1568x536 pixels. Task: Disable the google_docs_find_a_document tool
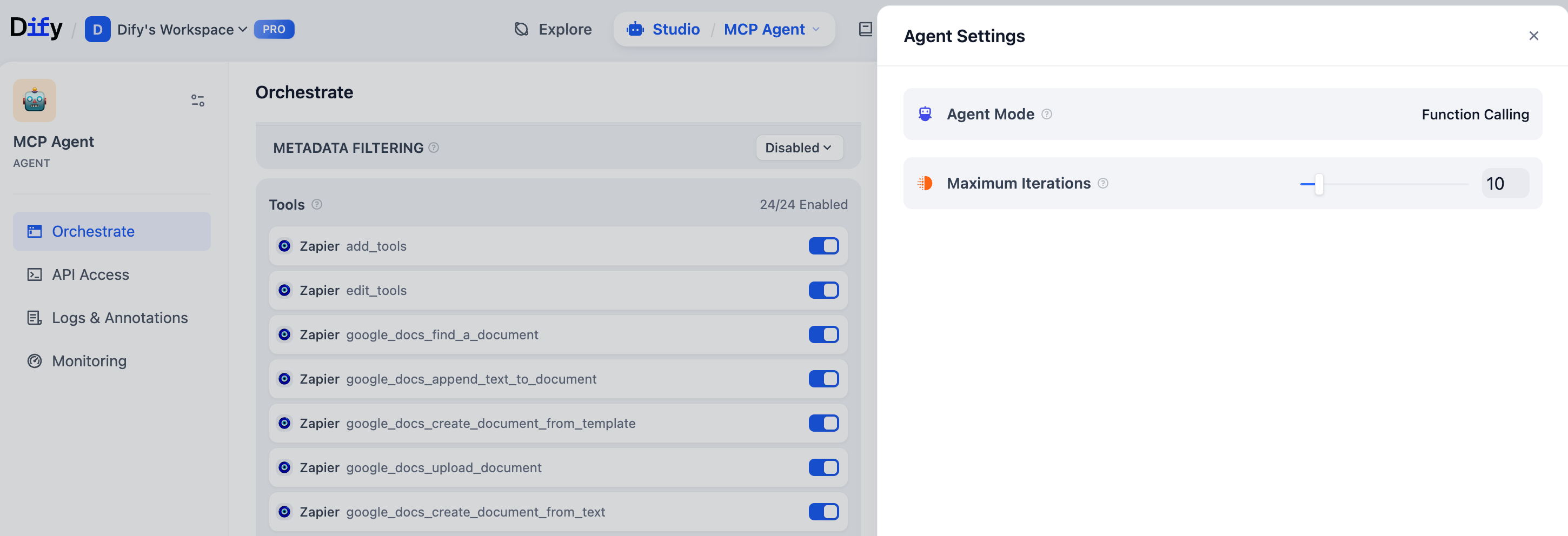[823, 334]
